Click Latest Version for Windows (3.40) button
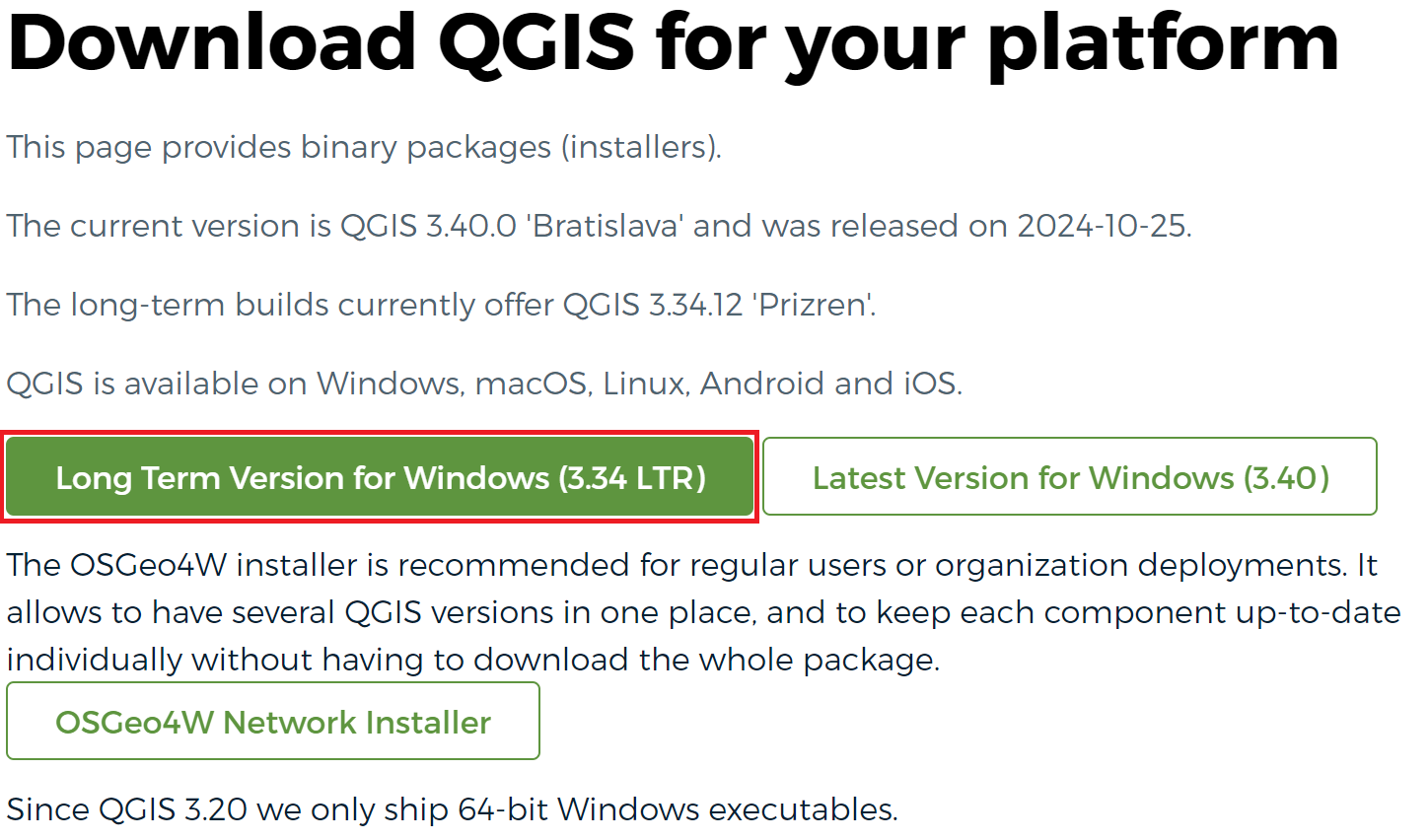 click(x=1069, y=477)
